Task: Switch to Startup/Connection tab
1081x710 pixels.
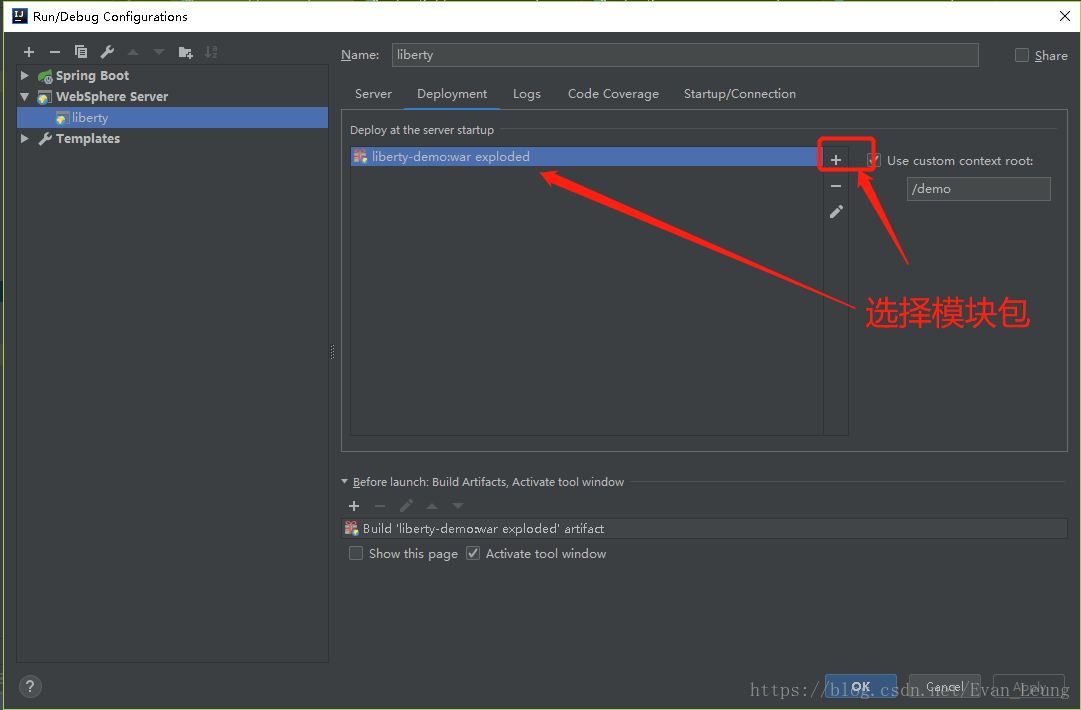Action: click(x=740, y=94)
